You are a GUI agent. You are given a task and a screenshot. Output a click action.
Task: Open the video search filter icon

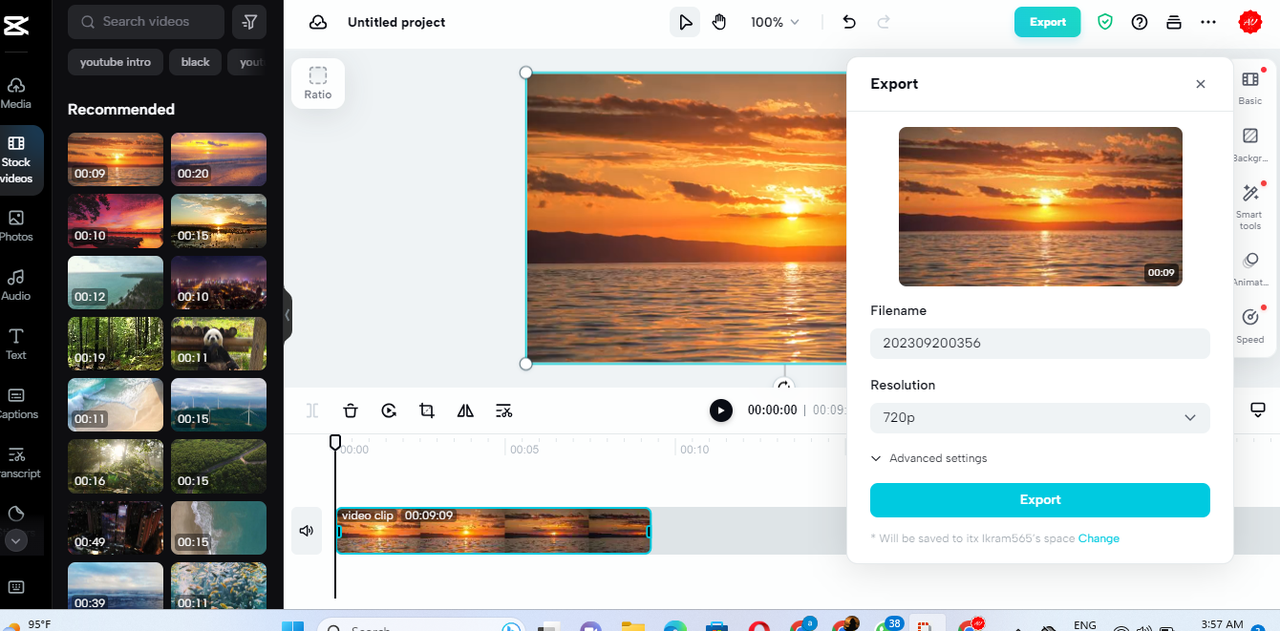pyautogui.click(x=249, y=21)
